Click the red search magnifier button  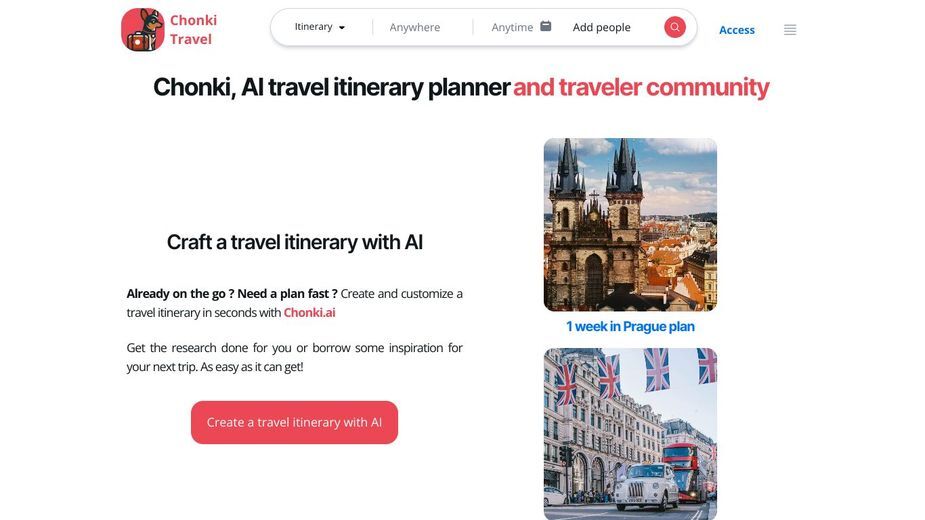tap(674, 27)
